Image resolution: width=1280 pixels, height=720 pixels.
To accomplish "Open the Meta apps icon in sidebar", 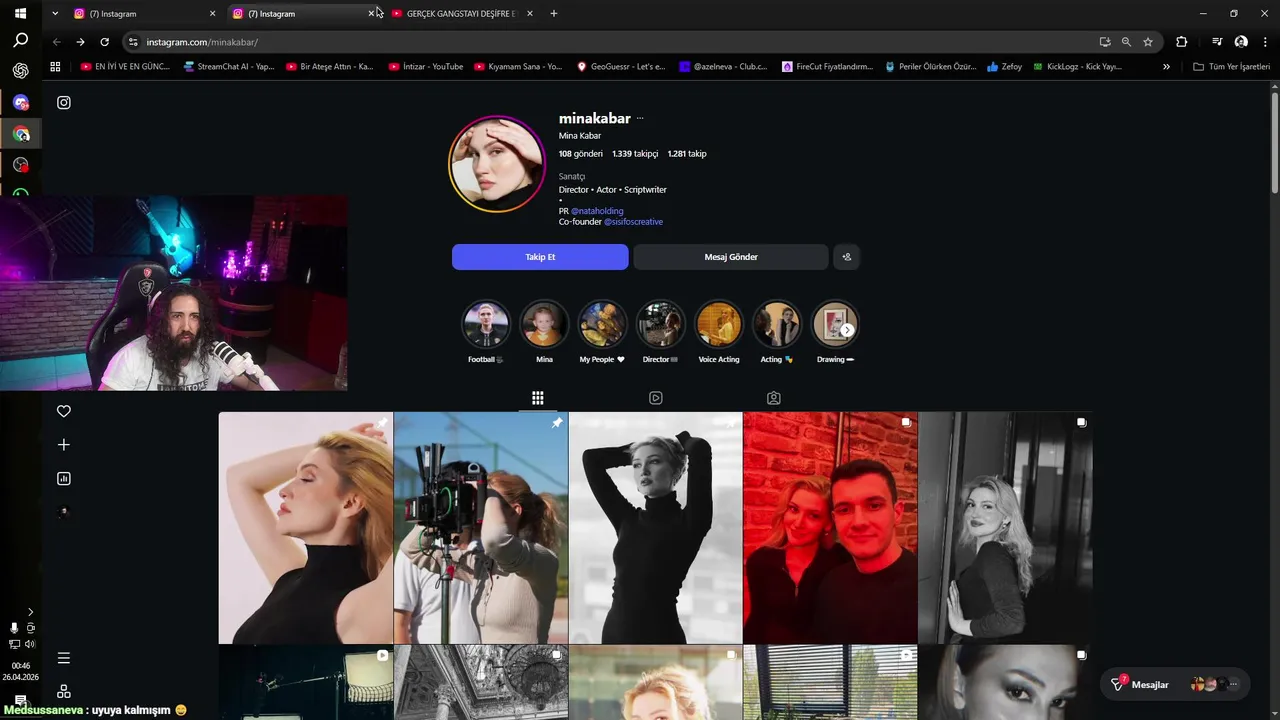I will click(x=64, y=691).
